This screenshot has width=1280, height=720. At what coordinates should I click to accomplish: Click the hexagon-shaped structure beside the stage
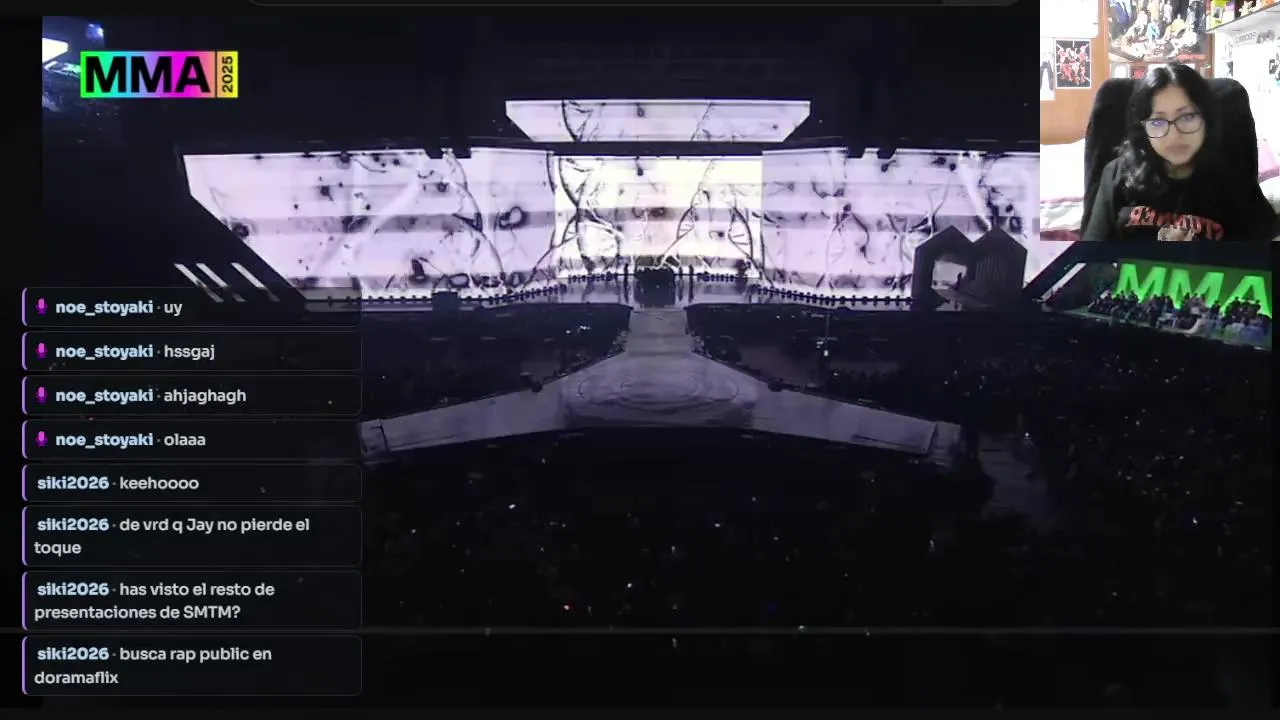pyautogui.click(x=968, y=268)
